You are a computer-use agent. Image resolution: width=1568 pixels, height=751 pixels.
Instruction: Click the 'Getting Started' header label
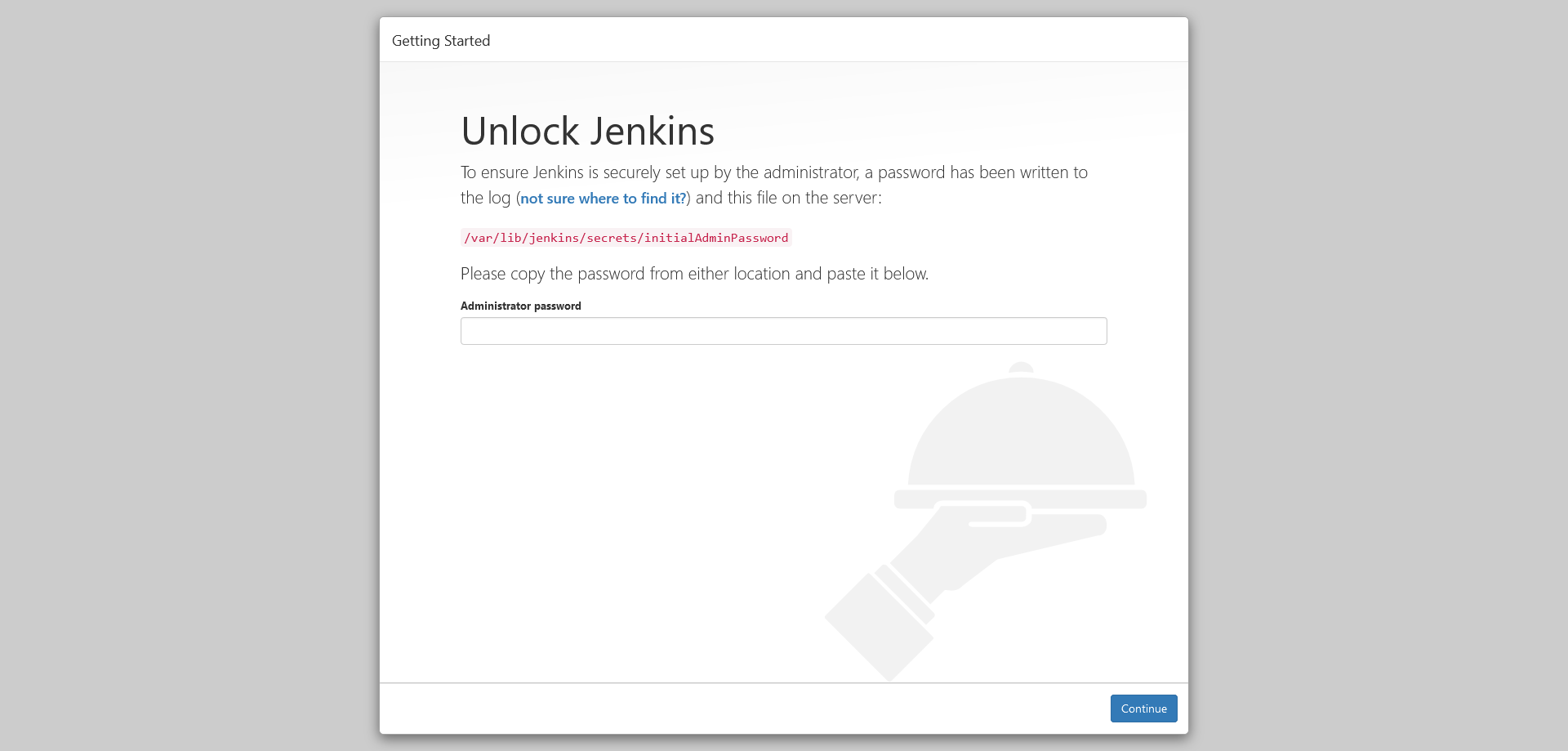click(441, 40)
